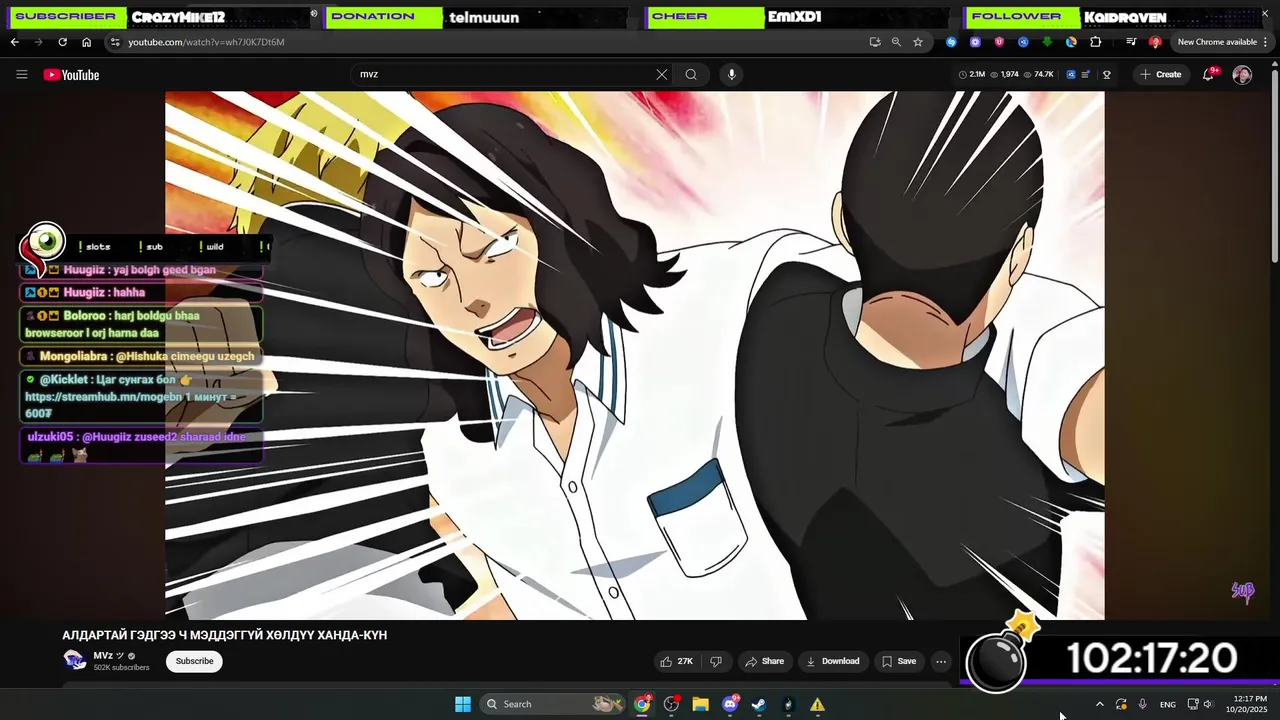This screenshot has height=720, width=1280.
Task: Go to YouTube home via logo
Action: coord(71,74)
